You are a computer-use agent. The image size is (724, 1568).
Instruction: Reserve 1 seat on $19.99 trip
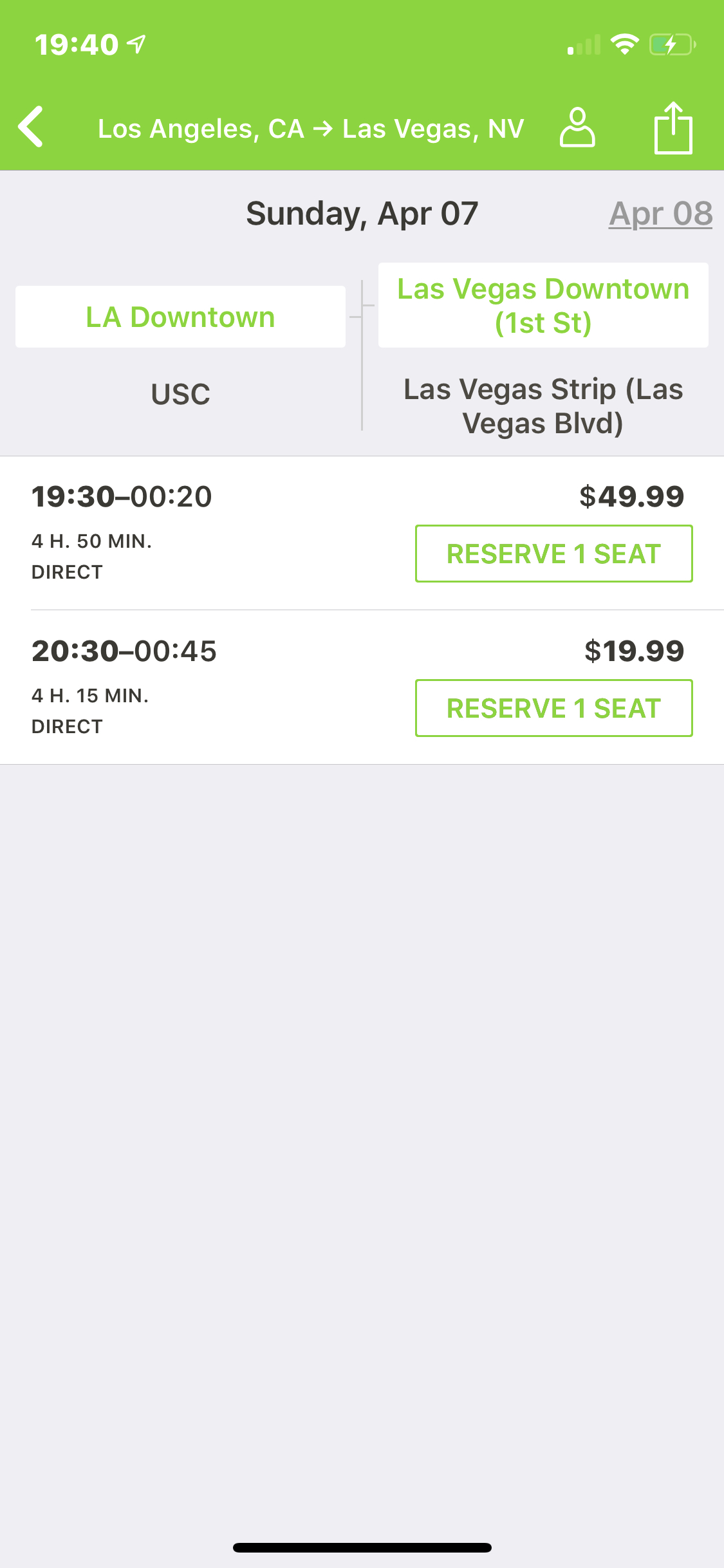[553, 708]
